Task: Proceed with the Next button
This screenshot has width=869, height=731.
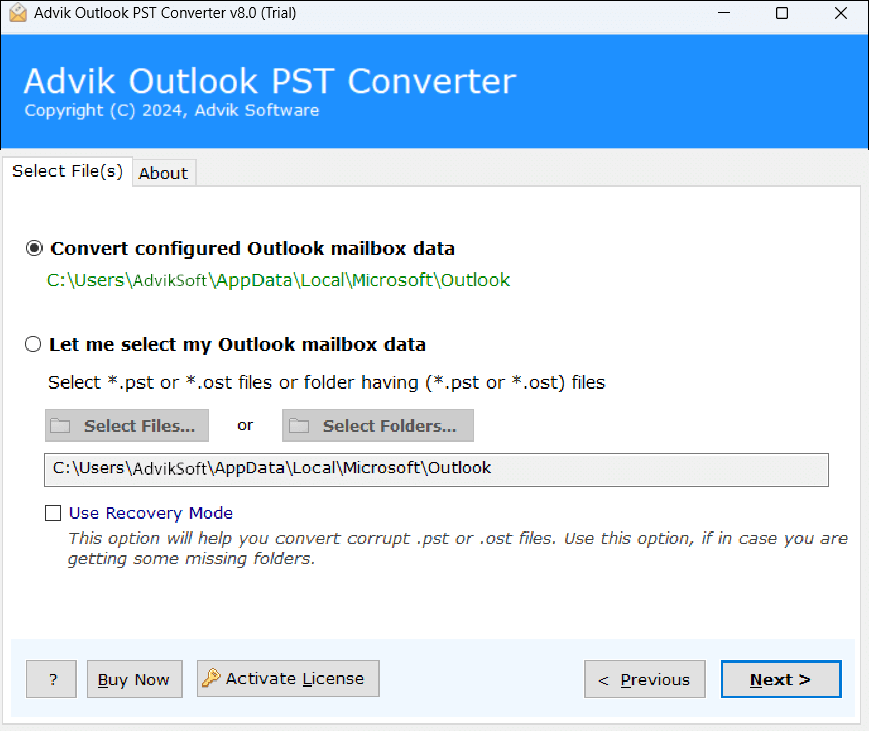Action: (x=781, y=679)
